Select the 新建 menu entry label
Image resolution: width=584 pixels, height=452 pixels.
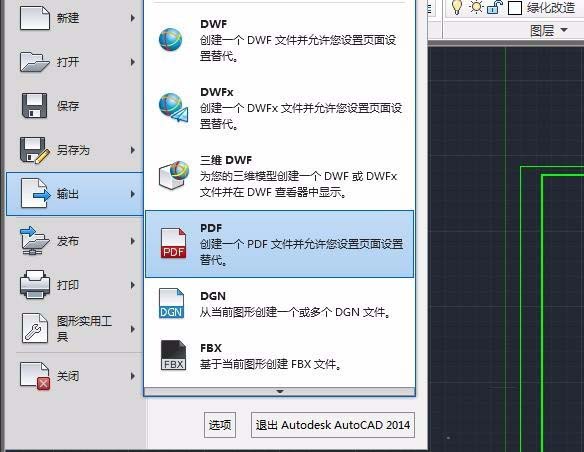pyautogui.click(x=68, y=18)
